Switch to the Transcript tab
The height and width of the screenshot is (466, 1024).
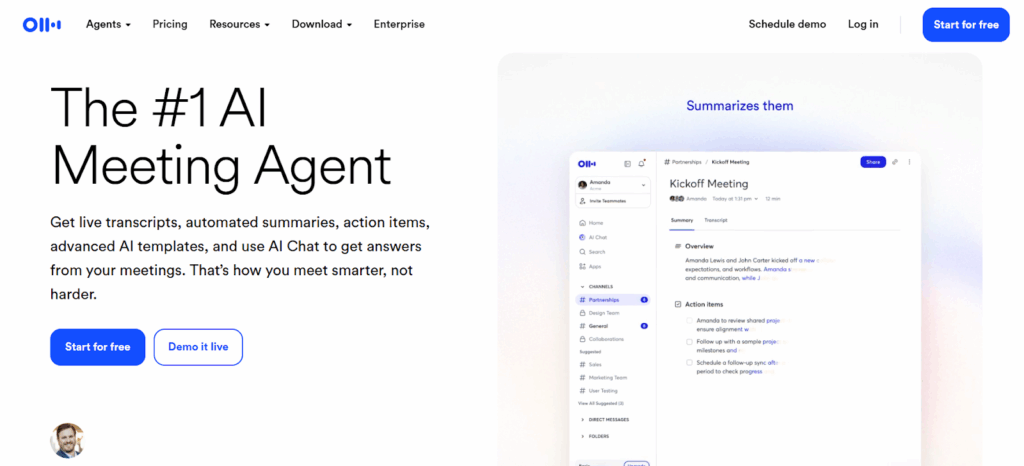[715, 220]
